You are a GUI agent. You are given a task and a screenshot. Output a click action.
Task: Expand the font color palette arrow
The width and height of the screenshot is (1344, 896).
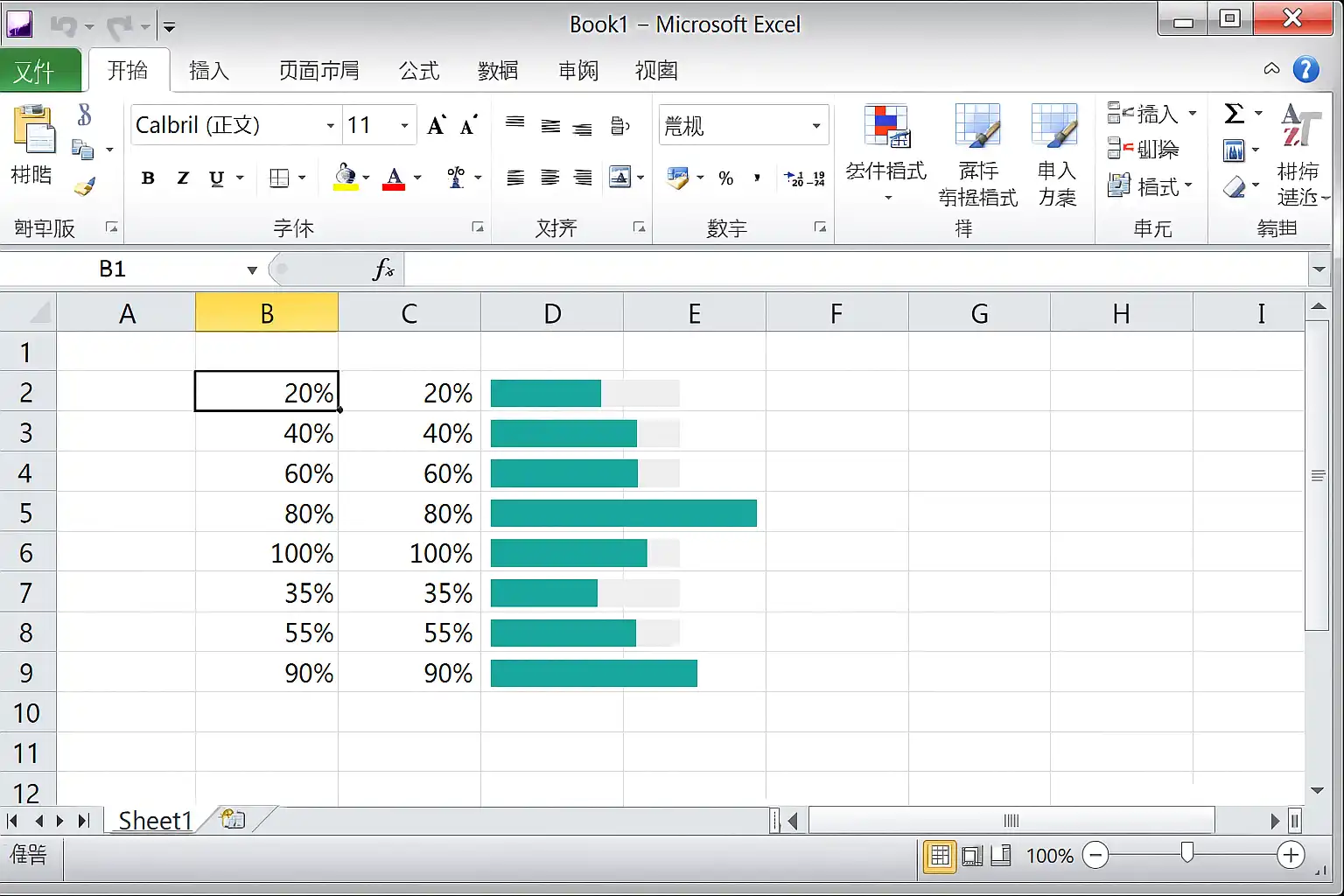(417, 178)
